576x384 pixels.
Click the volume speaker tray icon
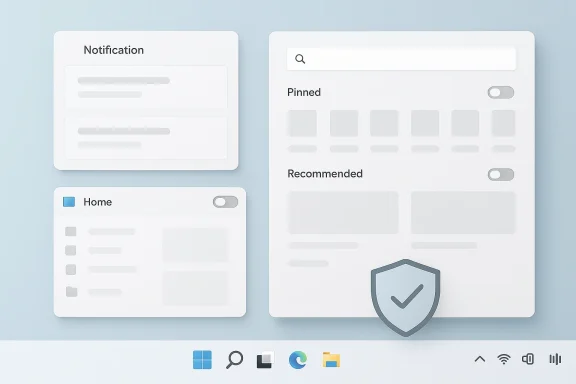(x=528, y=359)
